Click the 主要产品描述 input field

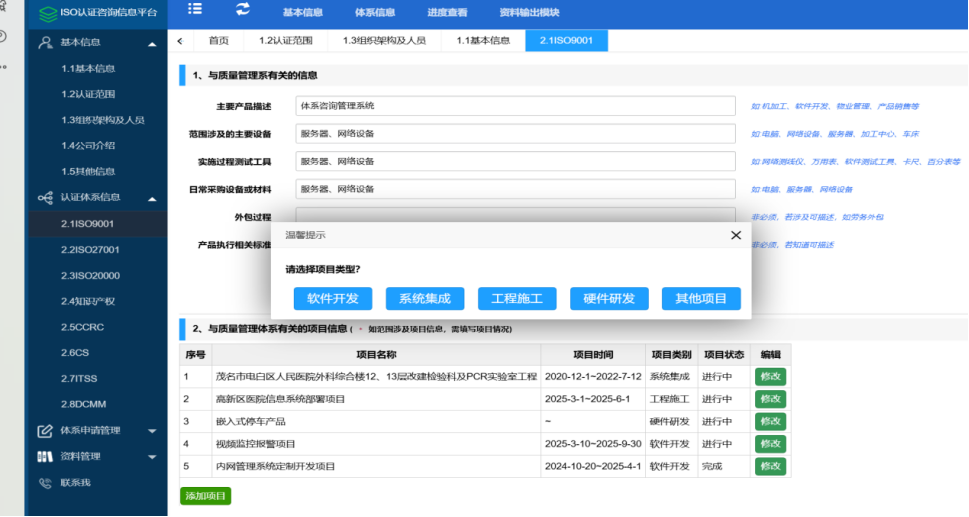515,106
